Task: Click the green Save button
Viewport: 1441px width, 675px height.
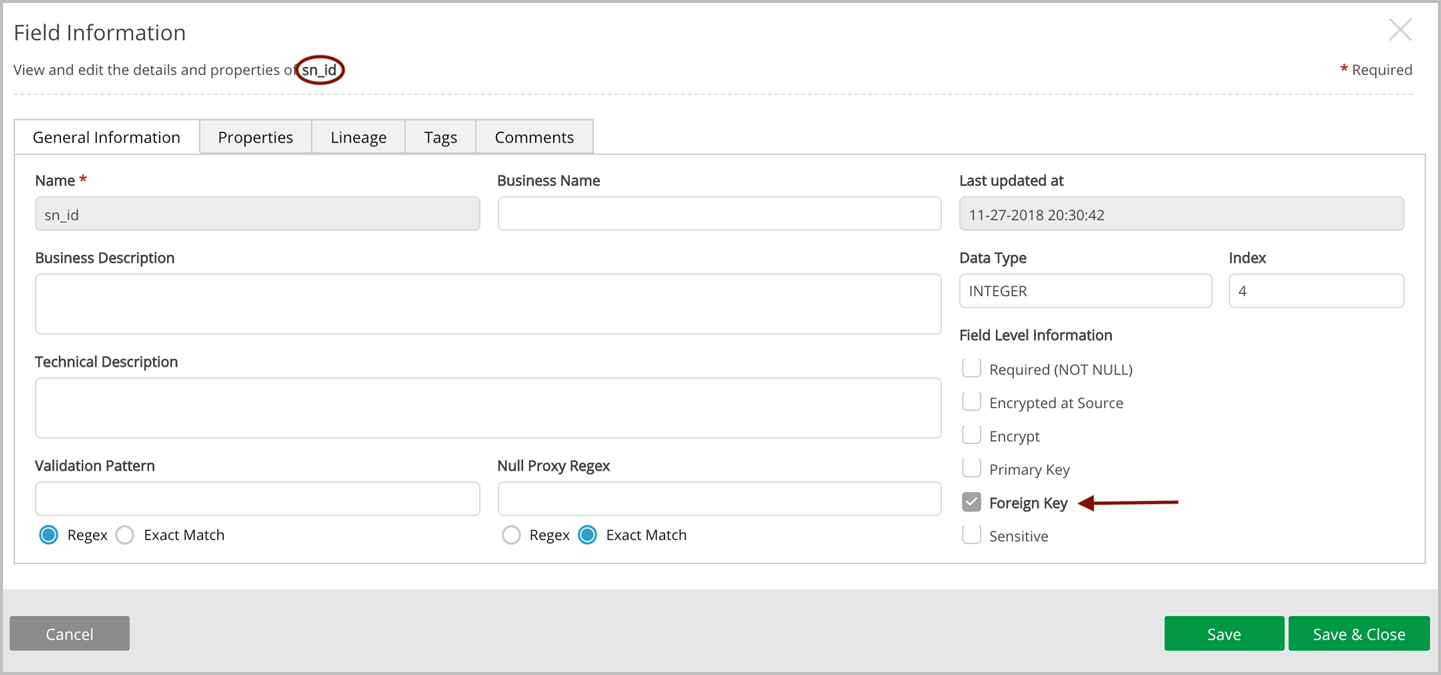Action: click(1224, 634)
